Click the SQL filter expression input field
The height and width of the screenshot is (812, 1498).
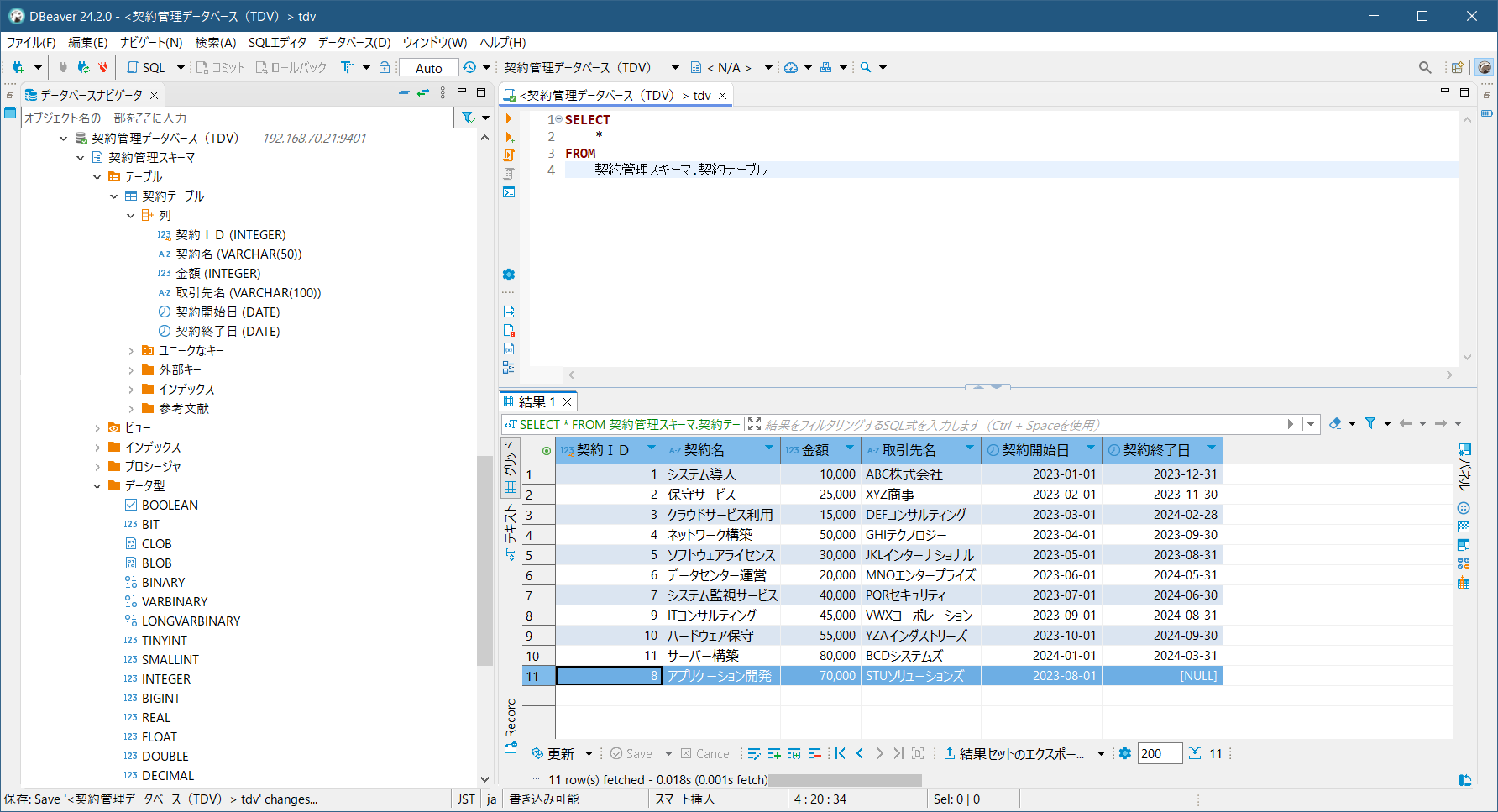[x=1023, y=424]
